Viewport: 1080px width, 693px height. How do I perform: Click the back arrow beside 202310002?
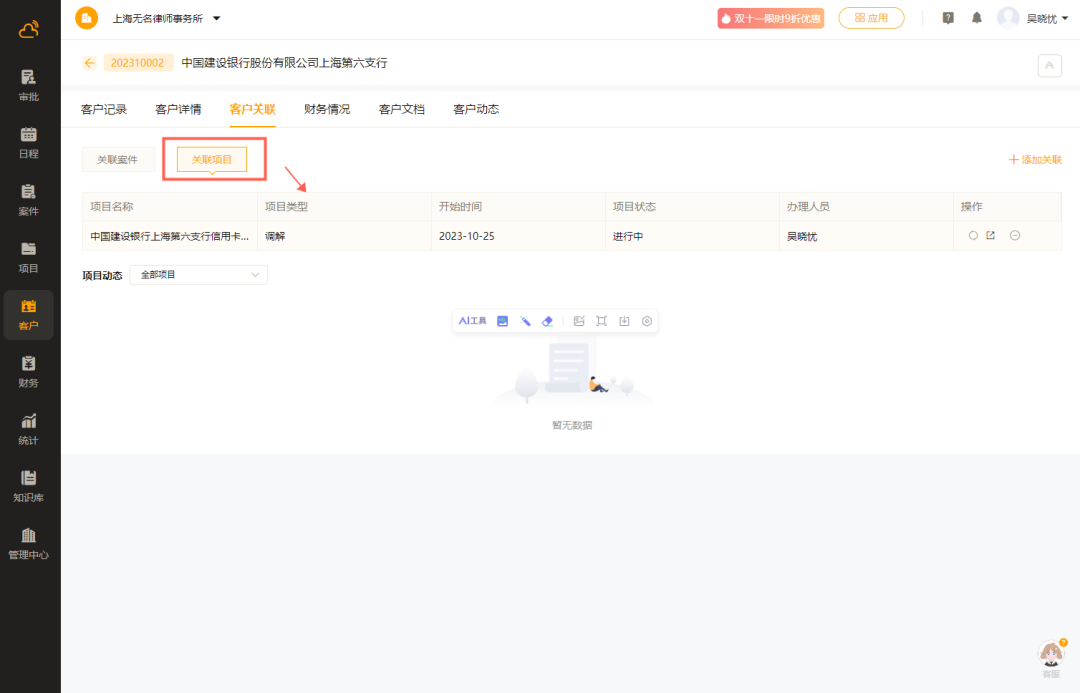click(90, 63)
